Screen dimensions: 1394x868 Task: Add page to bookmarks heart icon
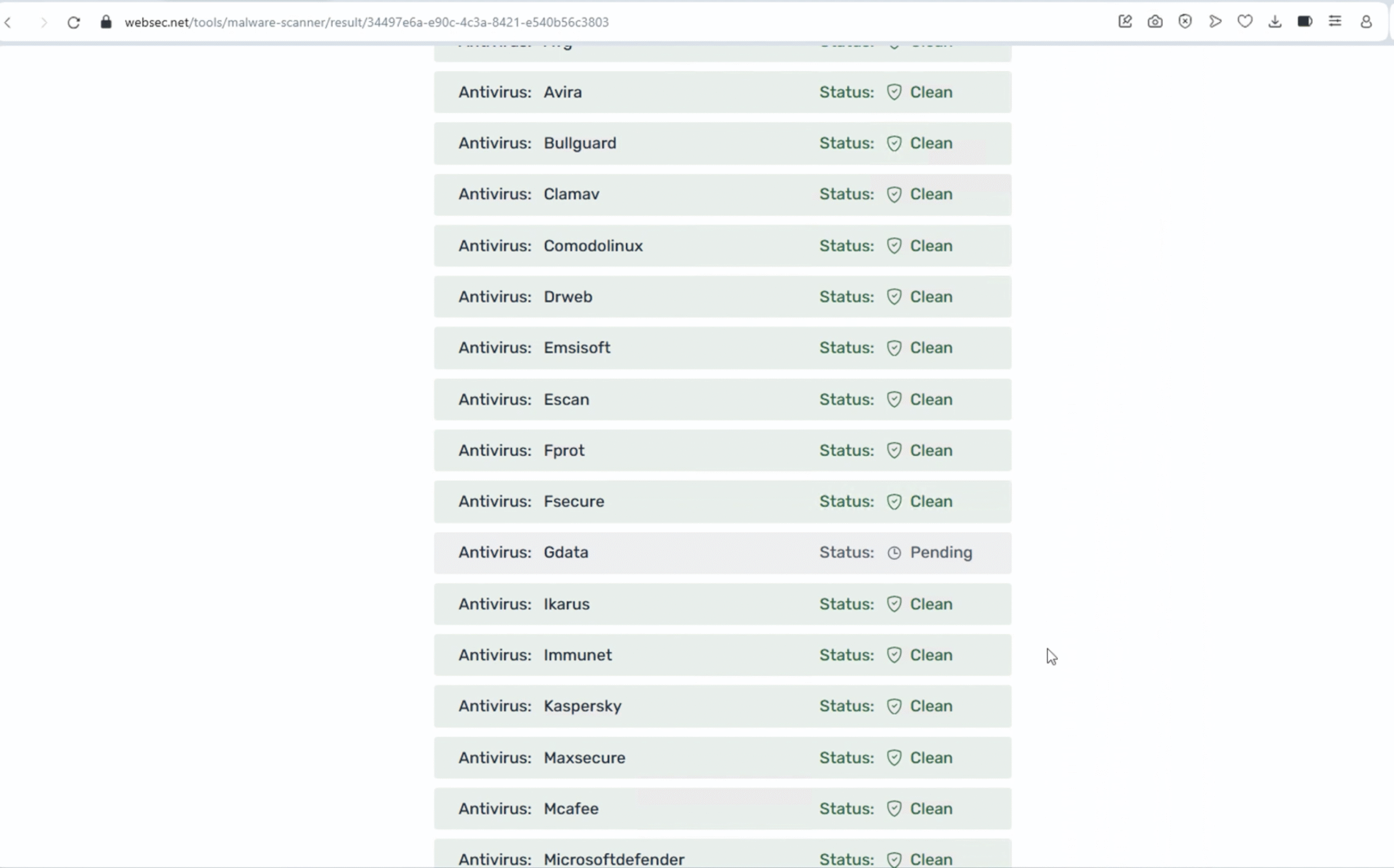(1245, 22)
